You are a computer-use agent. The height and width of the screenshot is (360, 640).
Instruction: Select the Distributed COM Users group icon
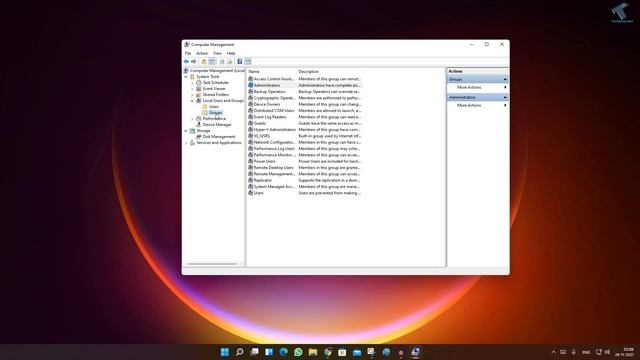tap(251, 111)
